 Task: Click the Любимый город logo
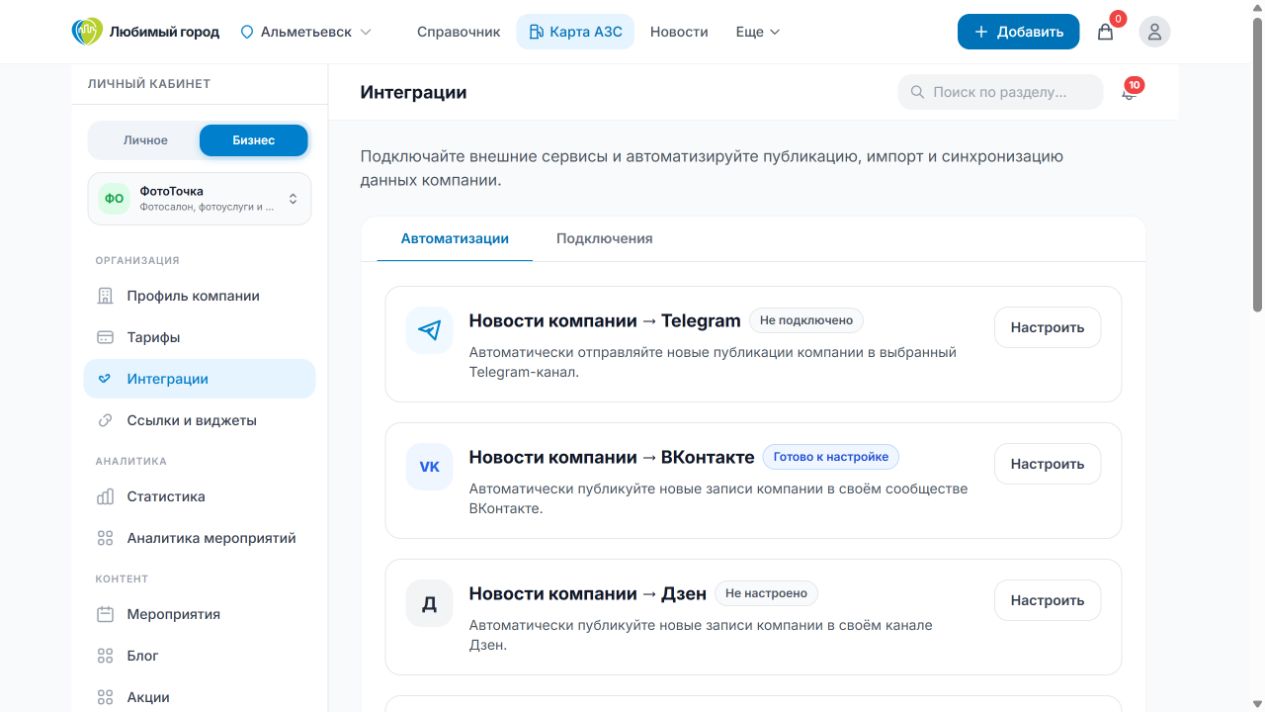(146, 31)
